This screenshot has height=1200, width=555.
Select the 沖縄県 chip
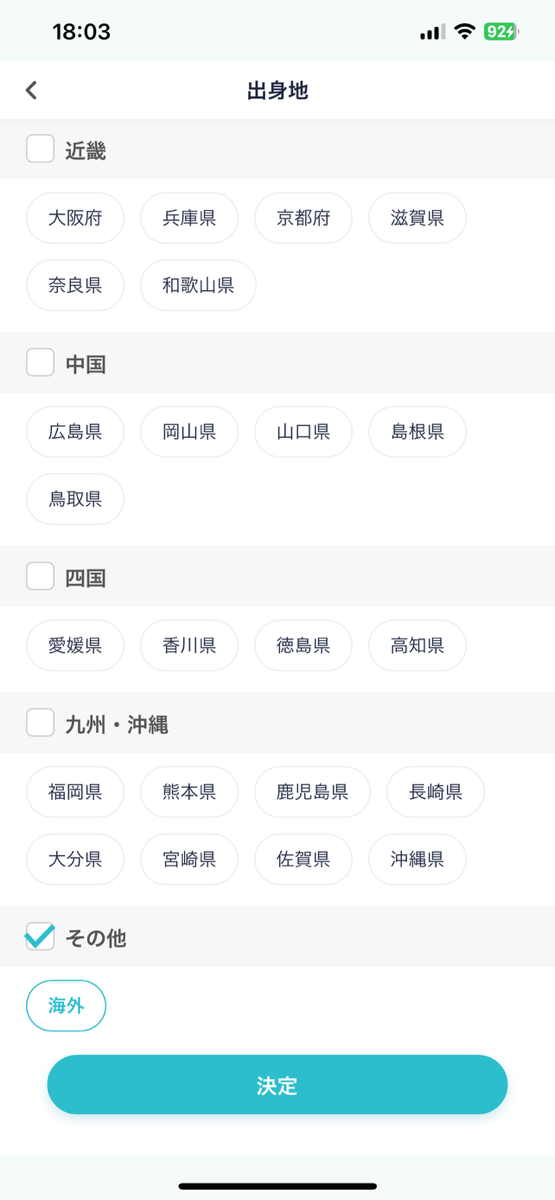pyautogui.click(x=417, y=859)
